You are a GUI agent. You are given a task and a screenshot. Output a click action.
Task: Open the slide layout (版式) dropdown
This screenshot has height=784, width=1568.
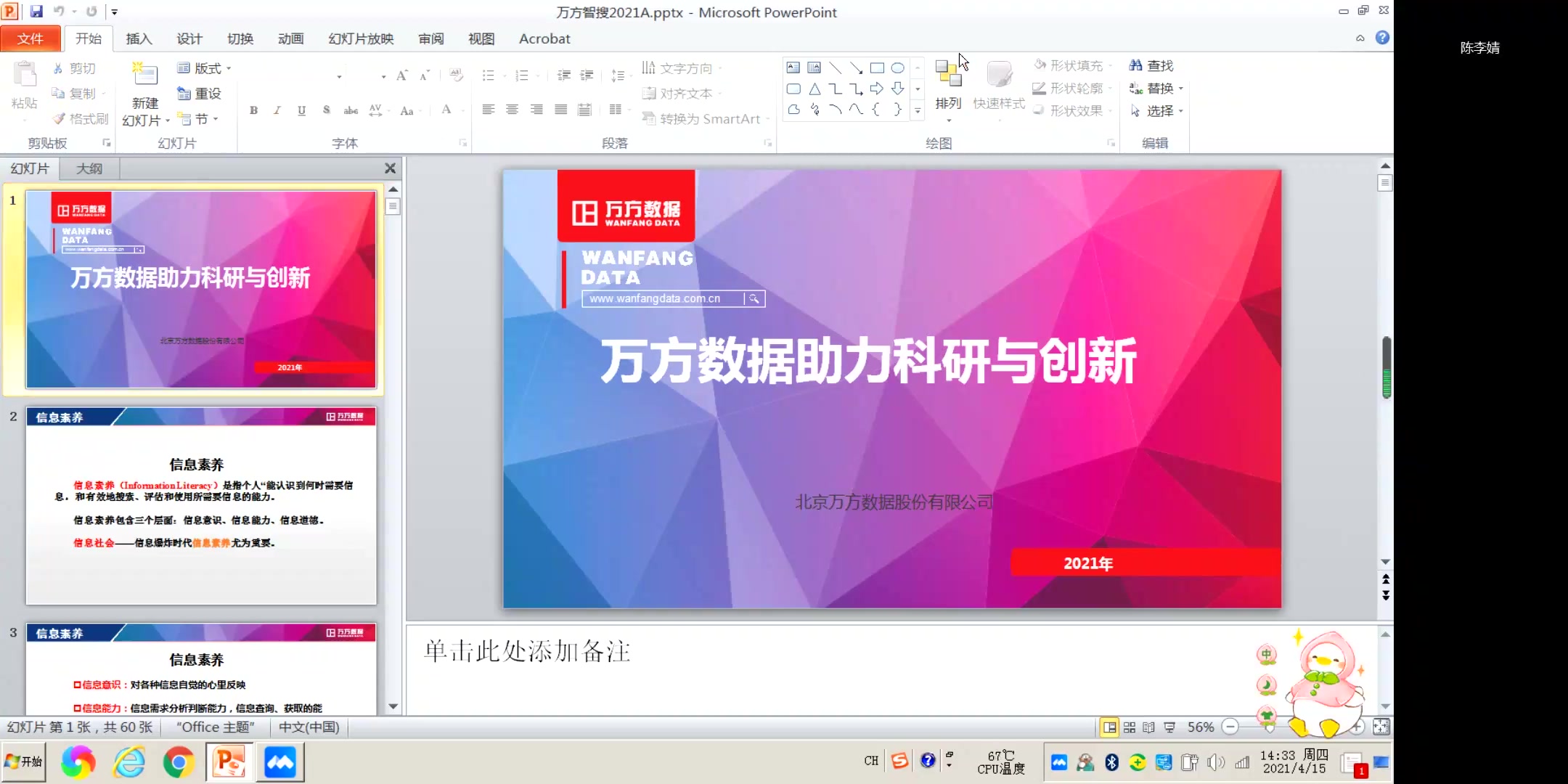coord(203,68)
